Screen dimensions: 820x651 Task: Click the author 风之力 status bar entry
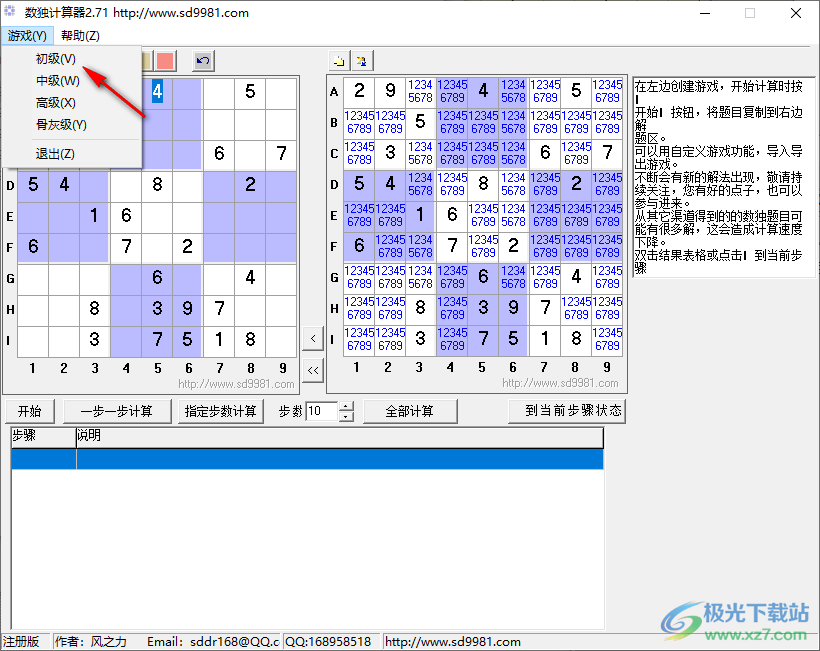pos(92,642)
